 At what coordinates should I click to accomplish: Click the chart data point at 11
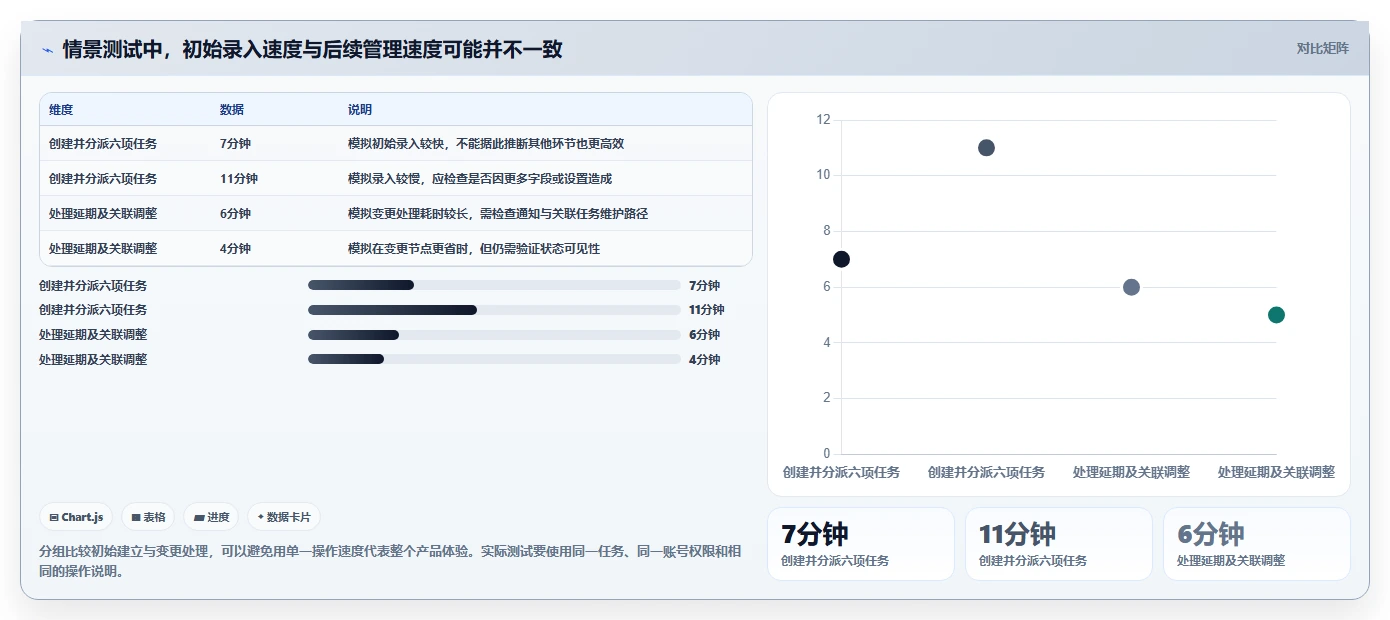tap(986, 148)
